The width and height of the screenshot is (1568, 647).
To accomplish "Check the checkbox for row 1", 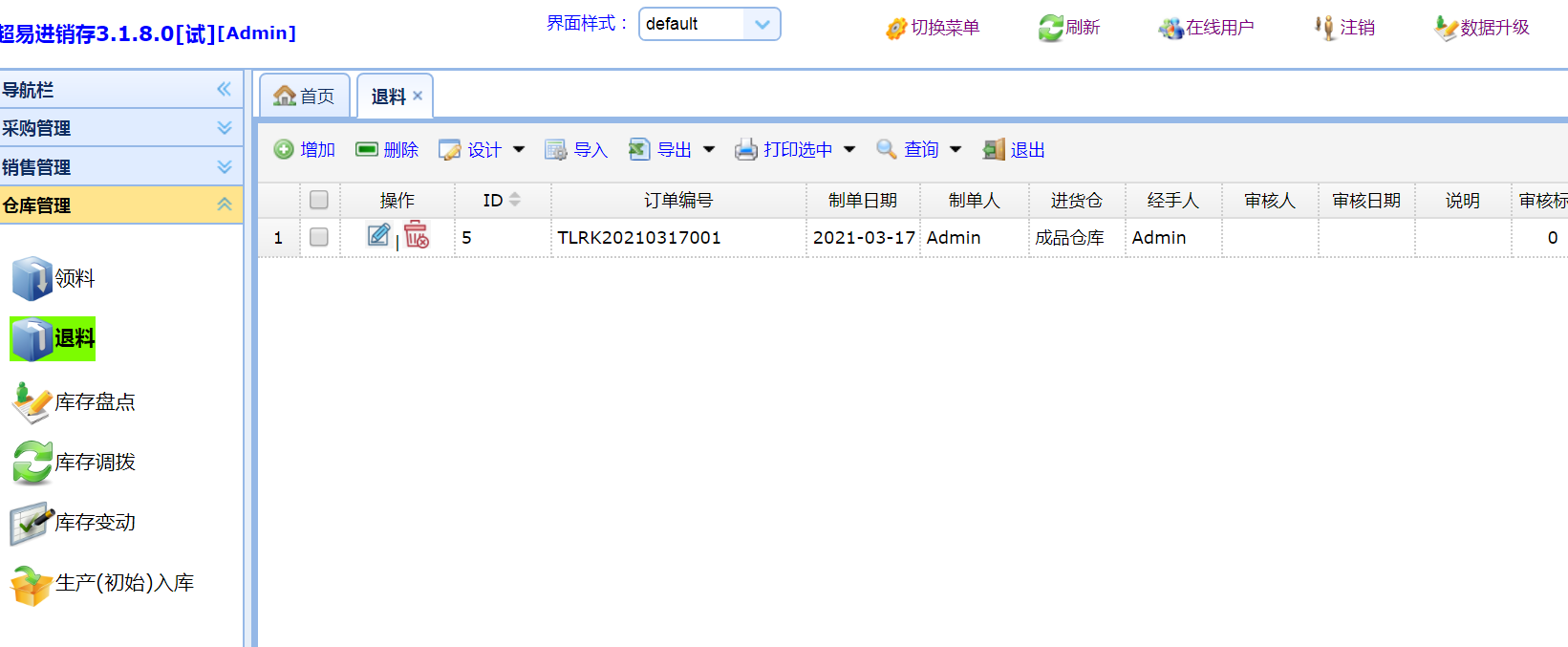I will click(319, 237).
